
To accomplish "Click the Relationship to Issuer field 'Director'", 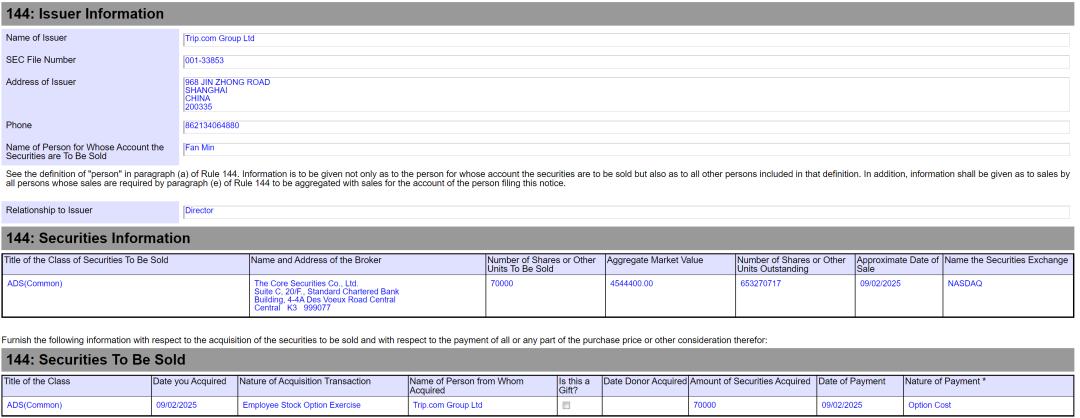I will pos(626,211).
